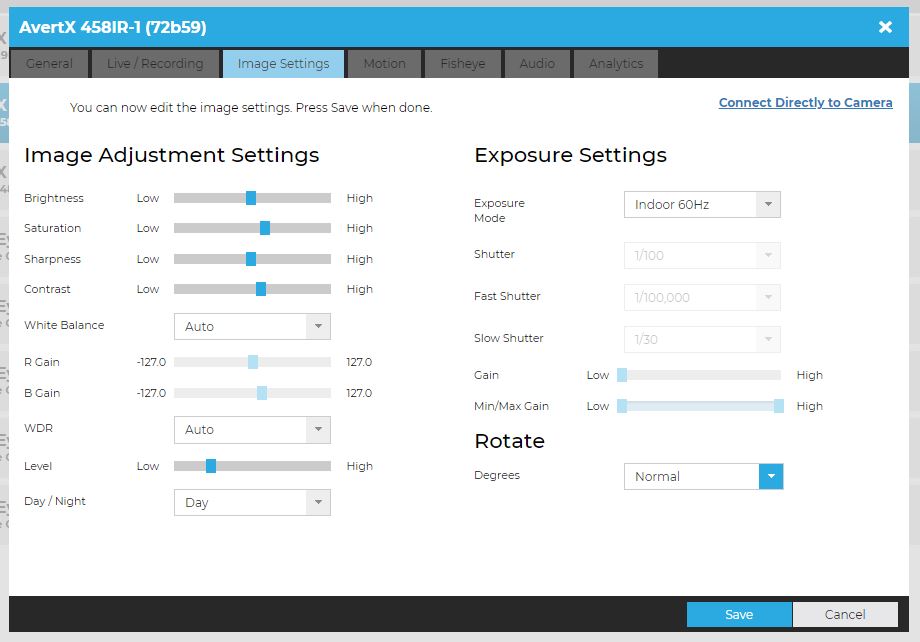
Task: Switch to the Audio tab
Action: (x=537, y=63)
